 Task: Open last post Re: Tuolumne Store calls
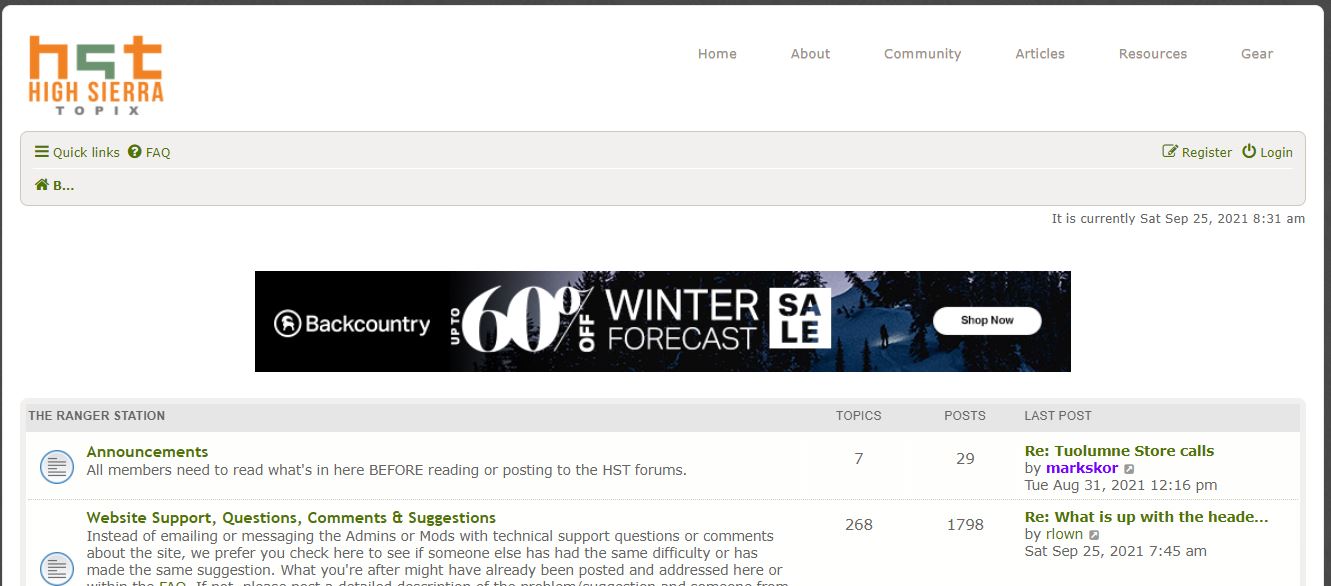click(x=1119, y=451)
